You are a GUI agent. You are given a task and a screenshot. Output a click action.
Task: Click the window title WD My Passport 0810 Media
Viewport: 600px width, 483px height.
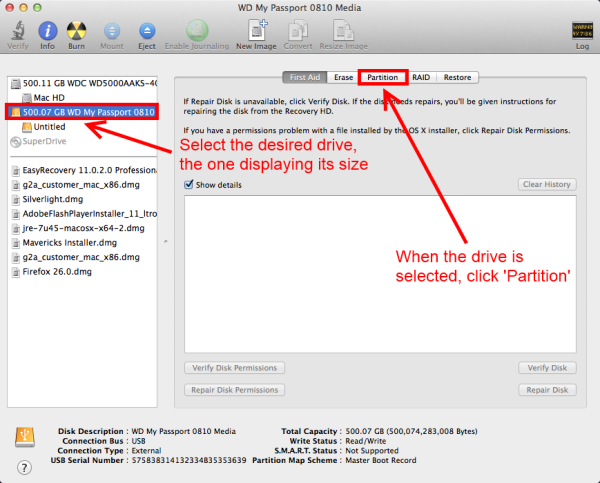299,8
